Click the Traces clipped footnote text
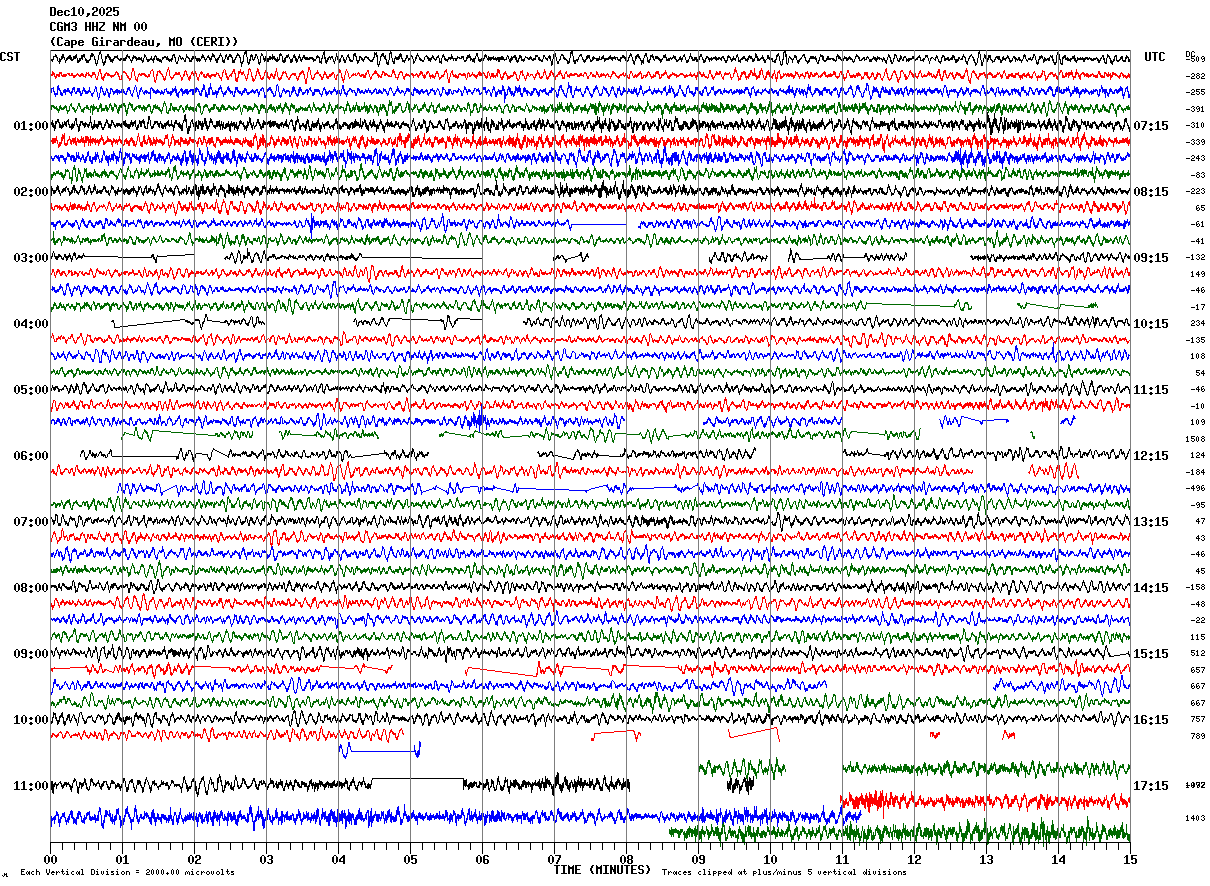This screenshot has width=1210, height=886. (x=784, y=873)
